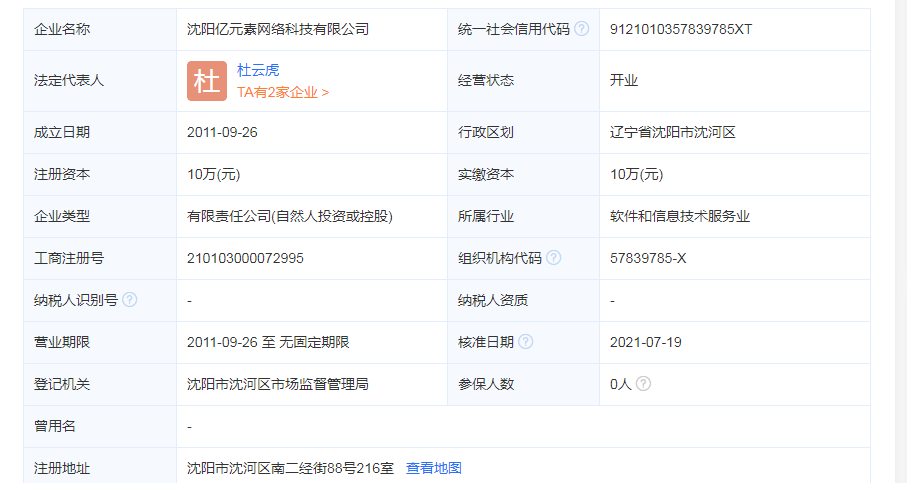Click the 经营状态 label cell
907x483 pixels.
(523, 81)
